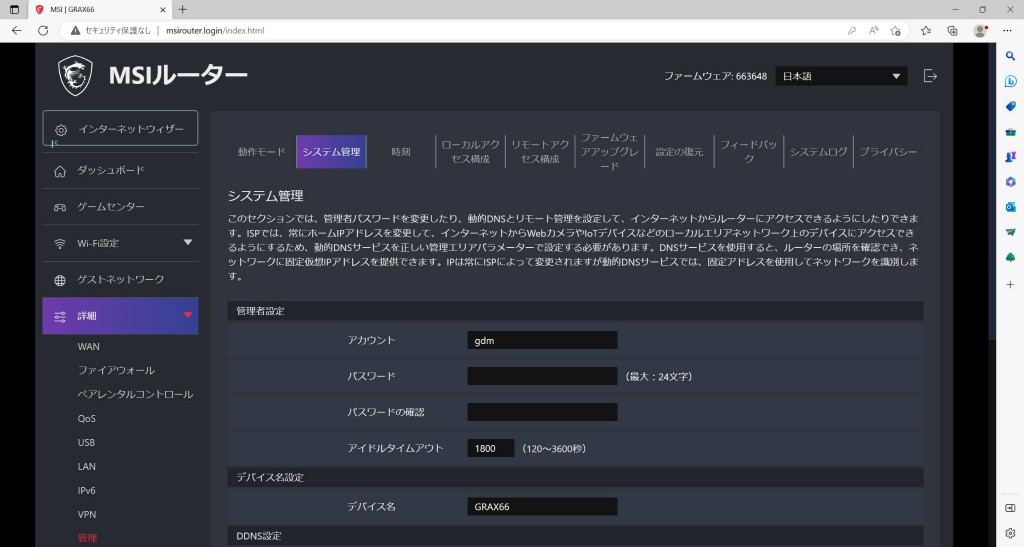Open the VPN submenu item
Image resolution: width=1024 pixels, height=547 pixels.
point(86,514)
